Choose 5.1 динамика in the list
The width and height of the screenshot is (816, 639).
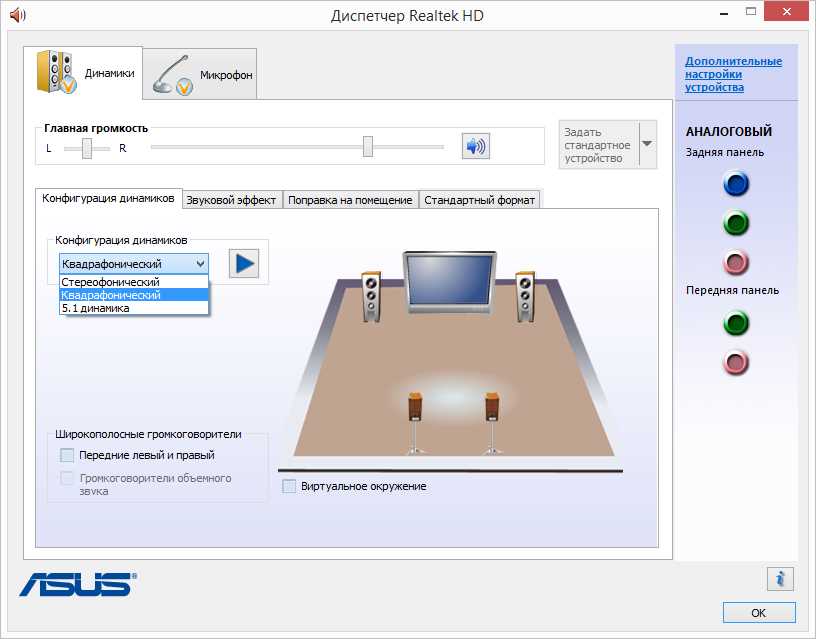pos(96,308)
